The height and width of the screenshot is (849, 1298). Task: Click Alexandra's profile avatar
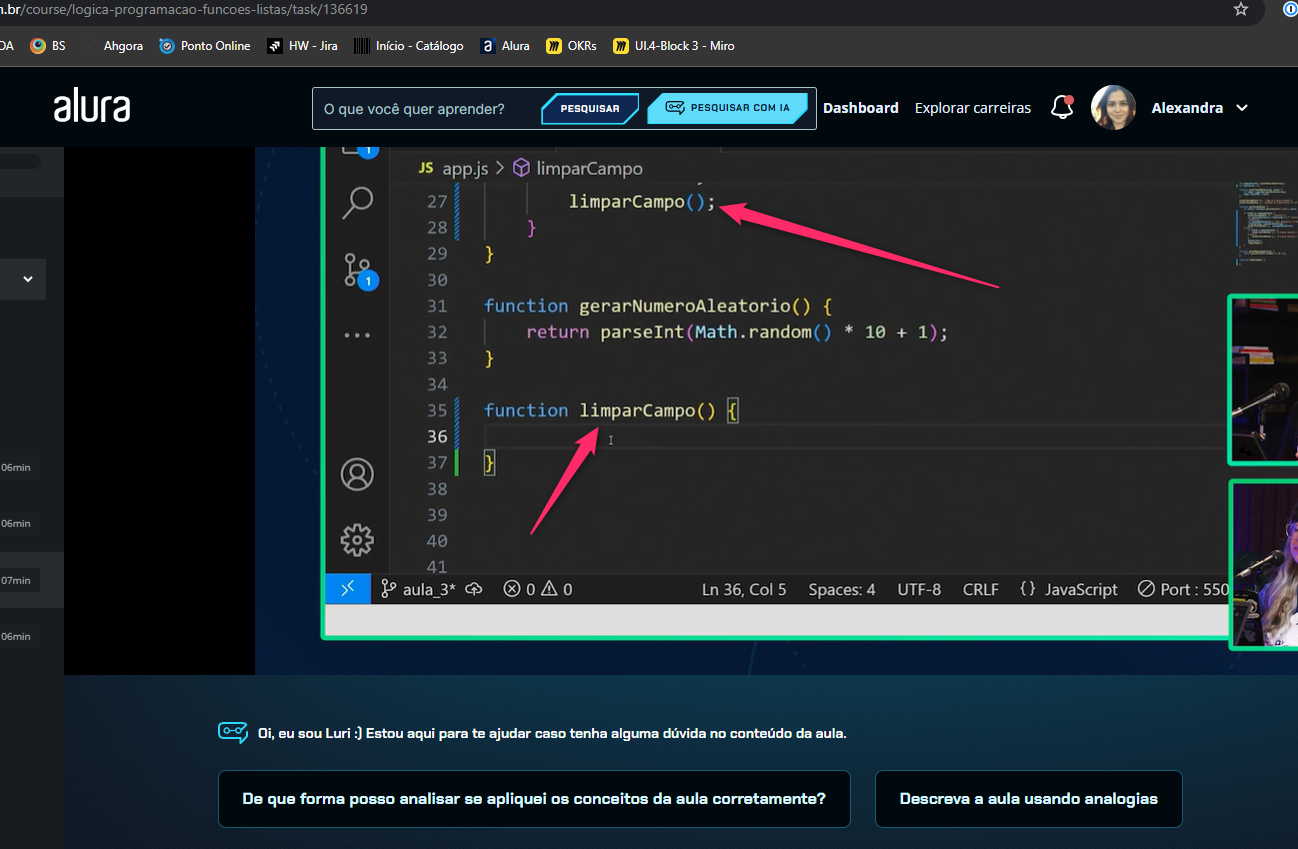coord(1113,108)
